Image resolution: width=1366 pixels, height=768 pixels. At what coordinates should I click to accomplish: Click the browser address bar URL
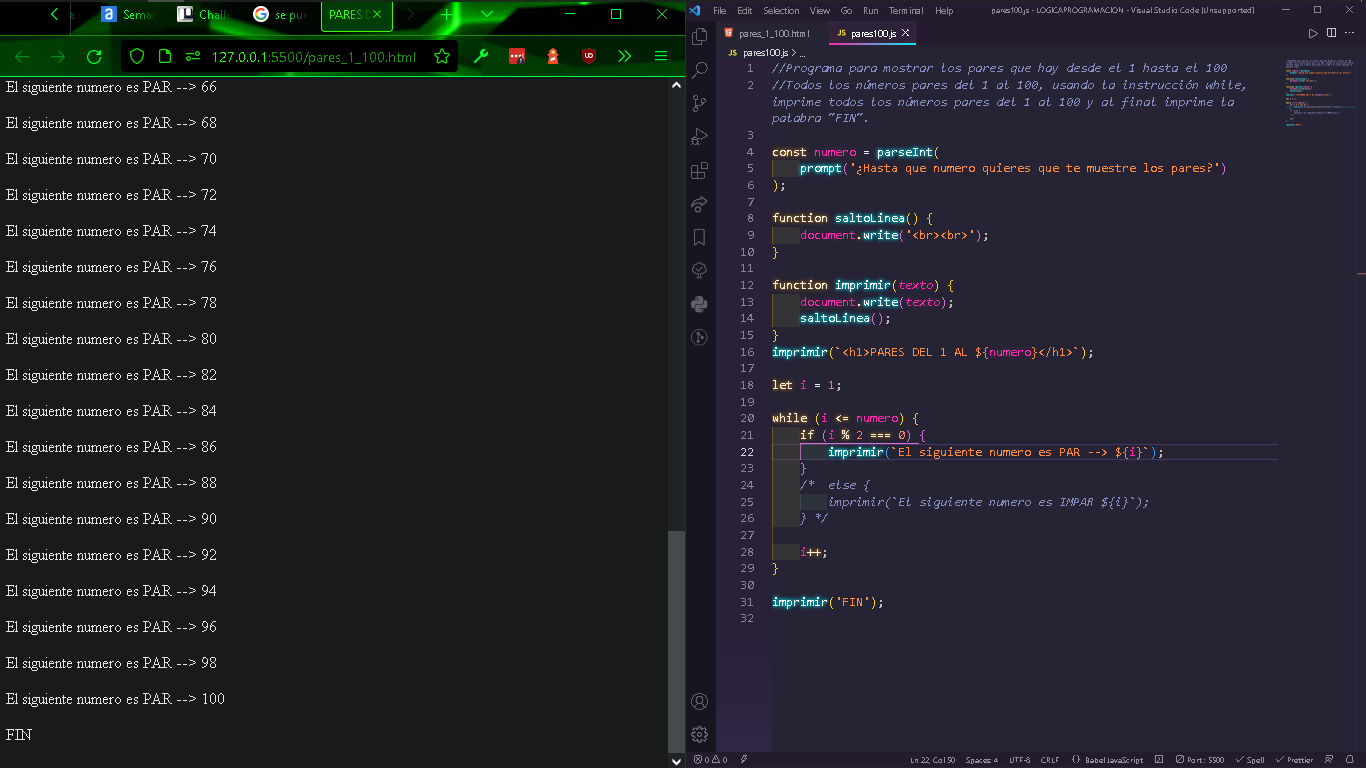point(313,57)
